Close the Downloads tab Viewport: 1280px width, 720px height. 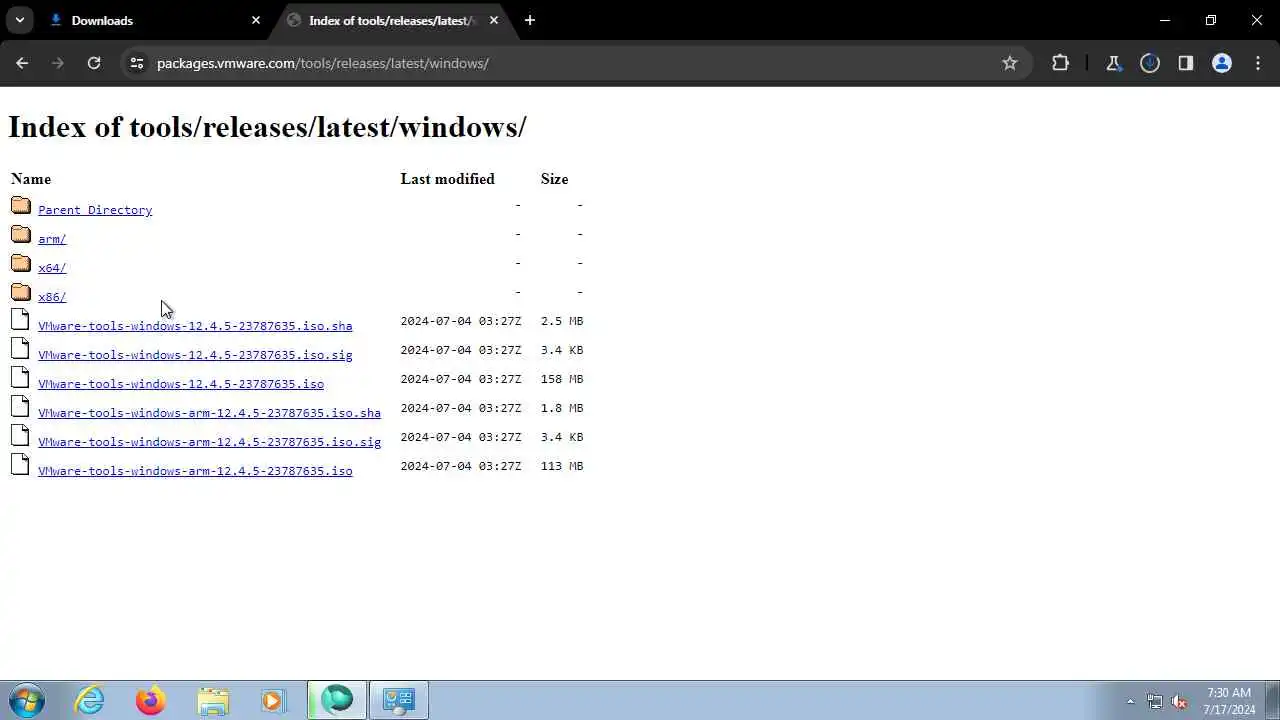(256, 20)
